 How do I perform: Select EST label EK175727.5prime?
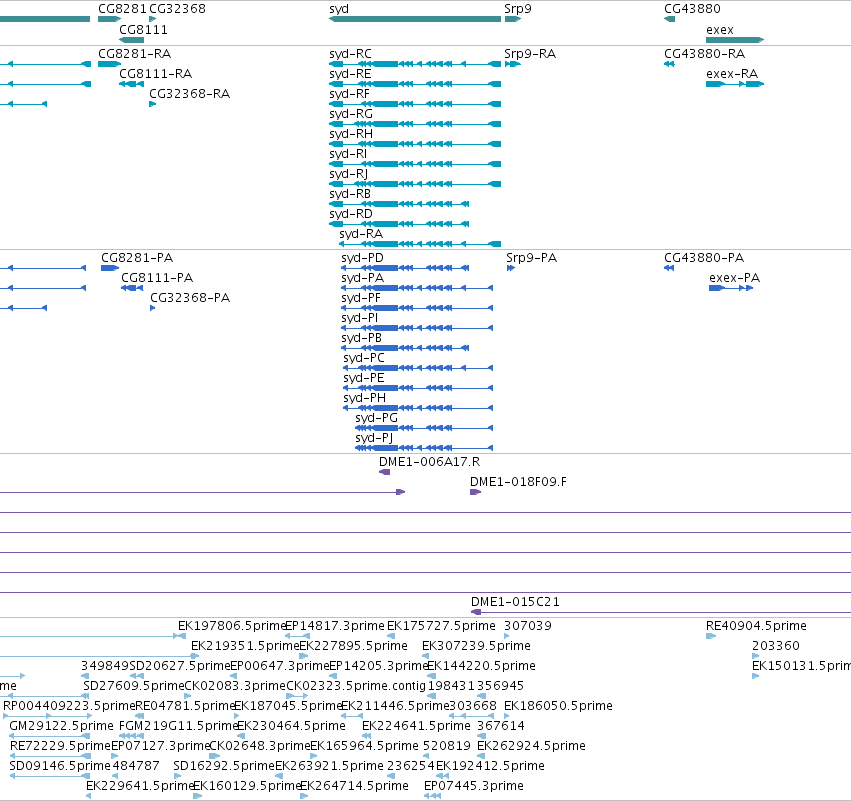pos(441,626)
